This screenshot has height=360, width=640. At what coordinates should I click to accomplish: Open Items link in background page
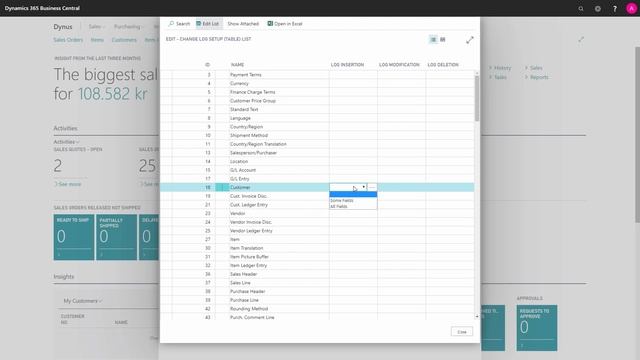click(97, 40)
